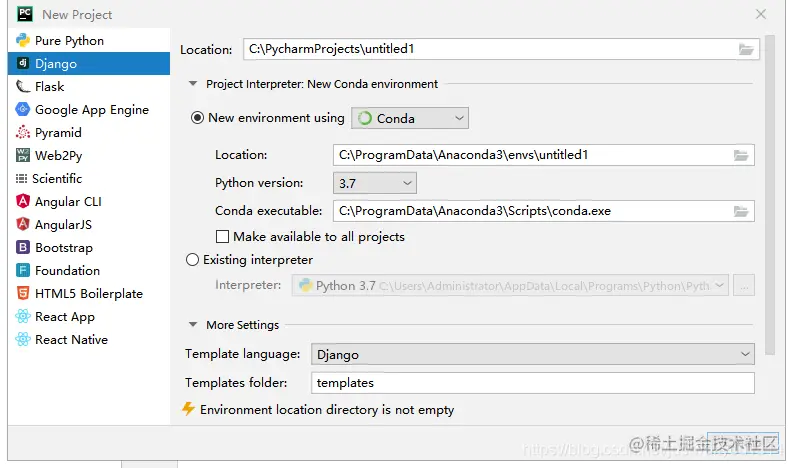The width and height of the screenshot is (793, 468).
Task: Select the React Native project type
Action: tap(89, 339)
